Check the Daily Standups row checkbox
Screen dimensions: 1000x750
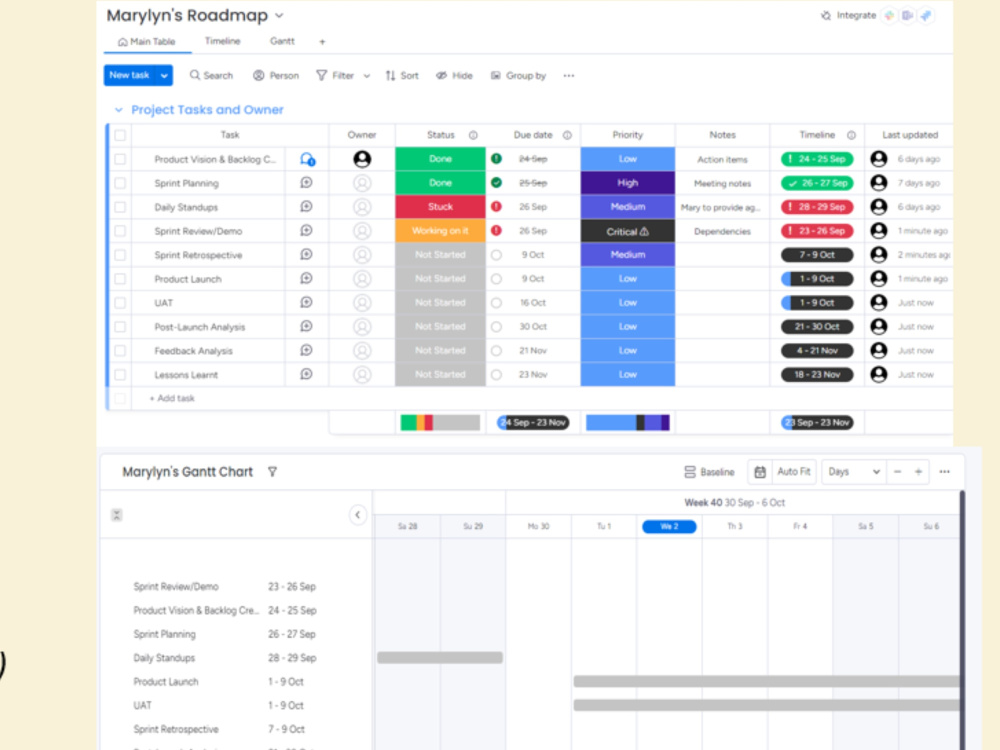(x=120, y=207)
